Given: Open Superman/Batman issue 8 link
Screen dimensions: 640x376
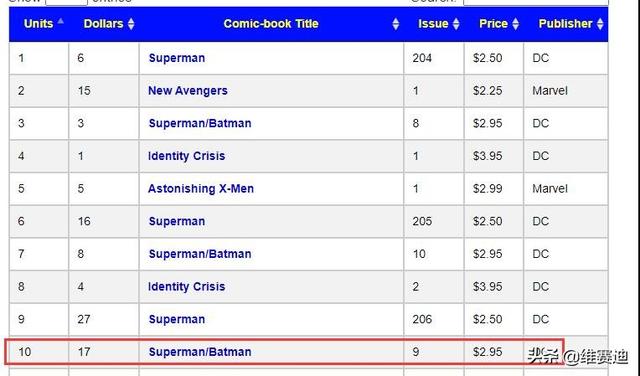Looking at the screenshot, I should click(200, 123).
